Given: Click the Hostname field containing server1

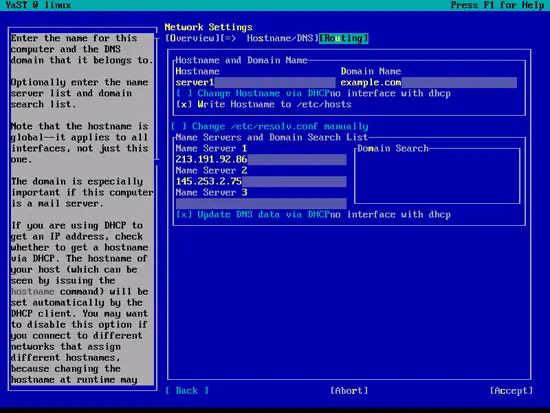Looking at the screenshot, I should pyautogui.click(x=255, y=82).
